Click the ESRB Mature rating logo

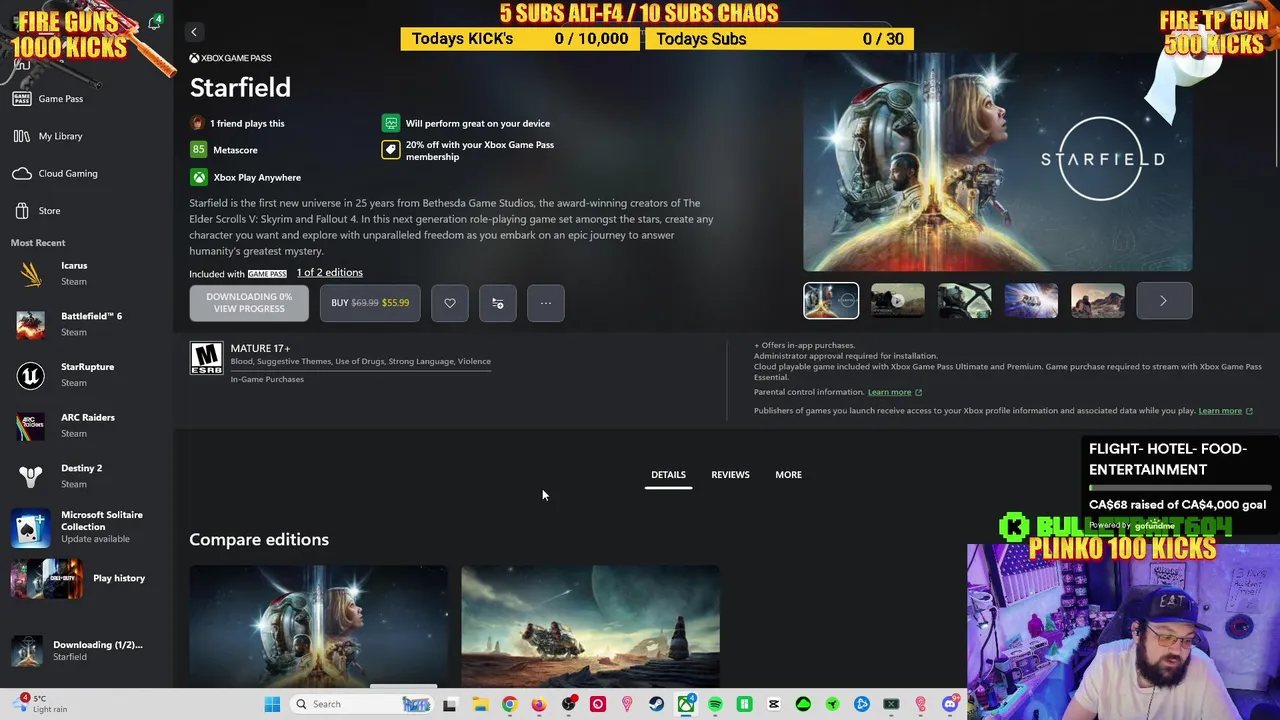[x=206, y=358]
